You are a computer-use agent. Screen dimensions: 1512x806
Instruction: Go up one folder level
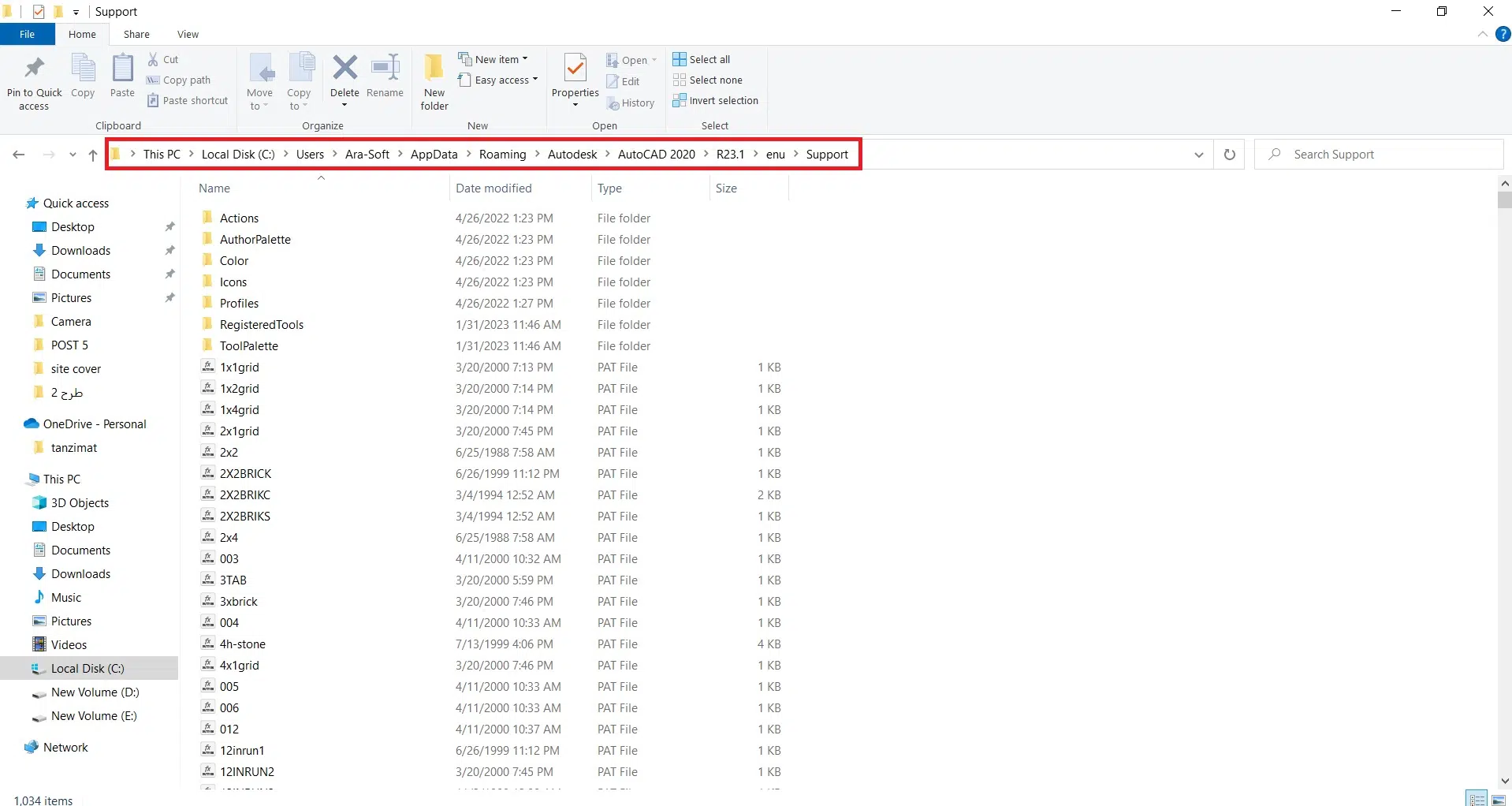click(93, 155)
